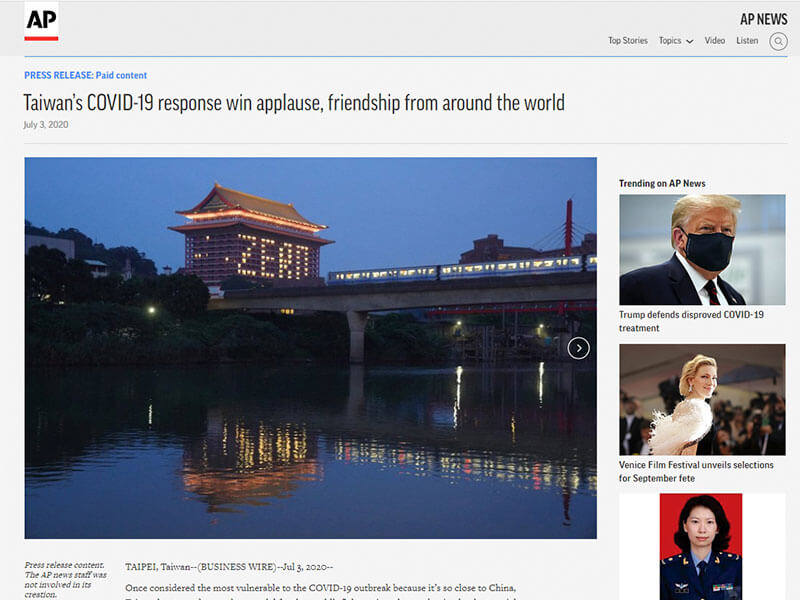The image size is (800, 600).
Task: Open Venice Film Festival selections story
Action: point(695,472)
